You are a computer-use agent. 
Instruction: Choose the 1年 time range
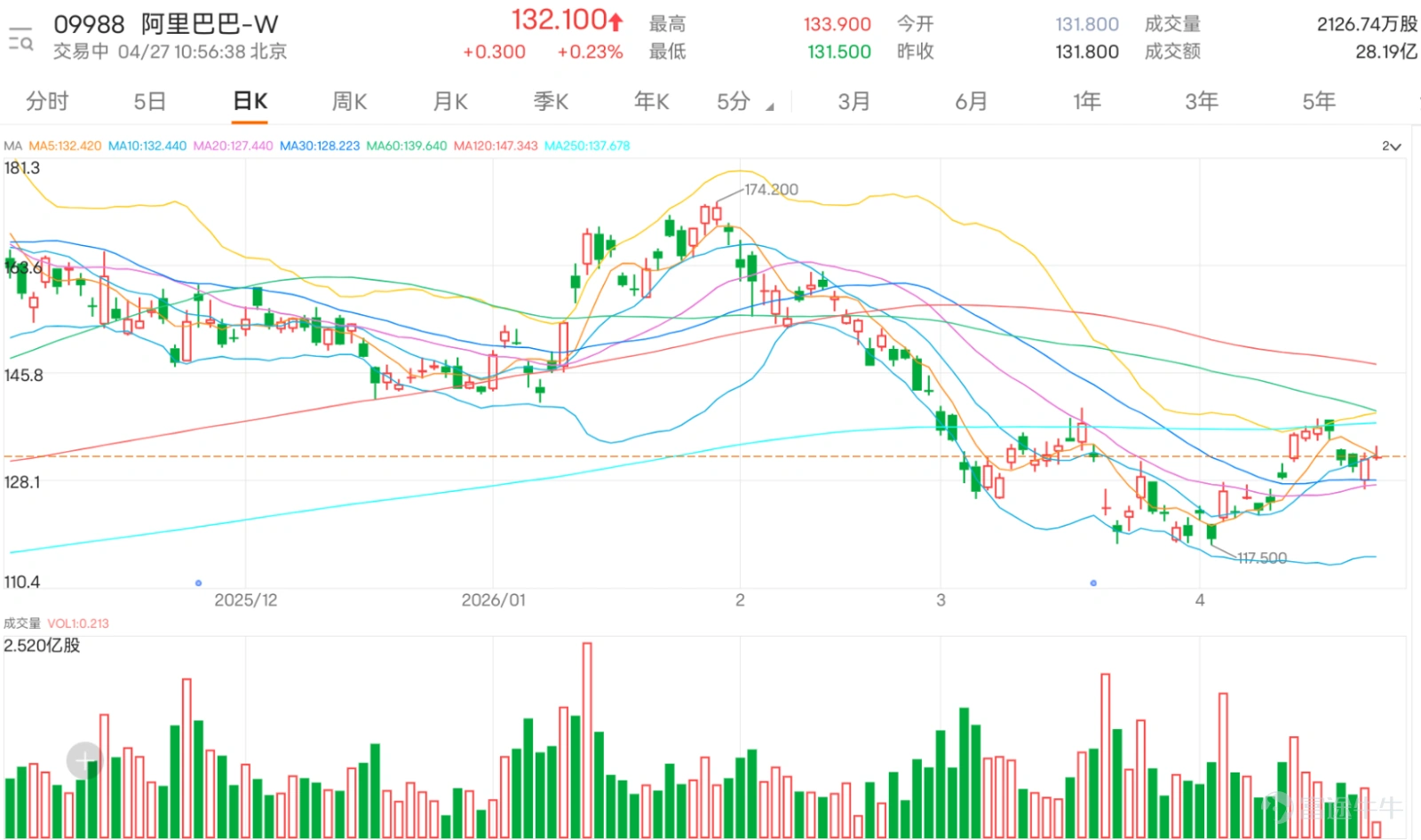(1087, 101)
